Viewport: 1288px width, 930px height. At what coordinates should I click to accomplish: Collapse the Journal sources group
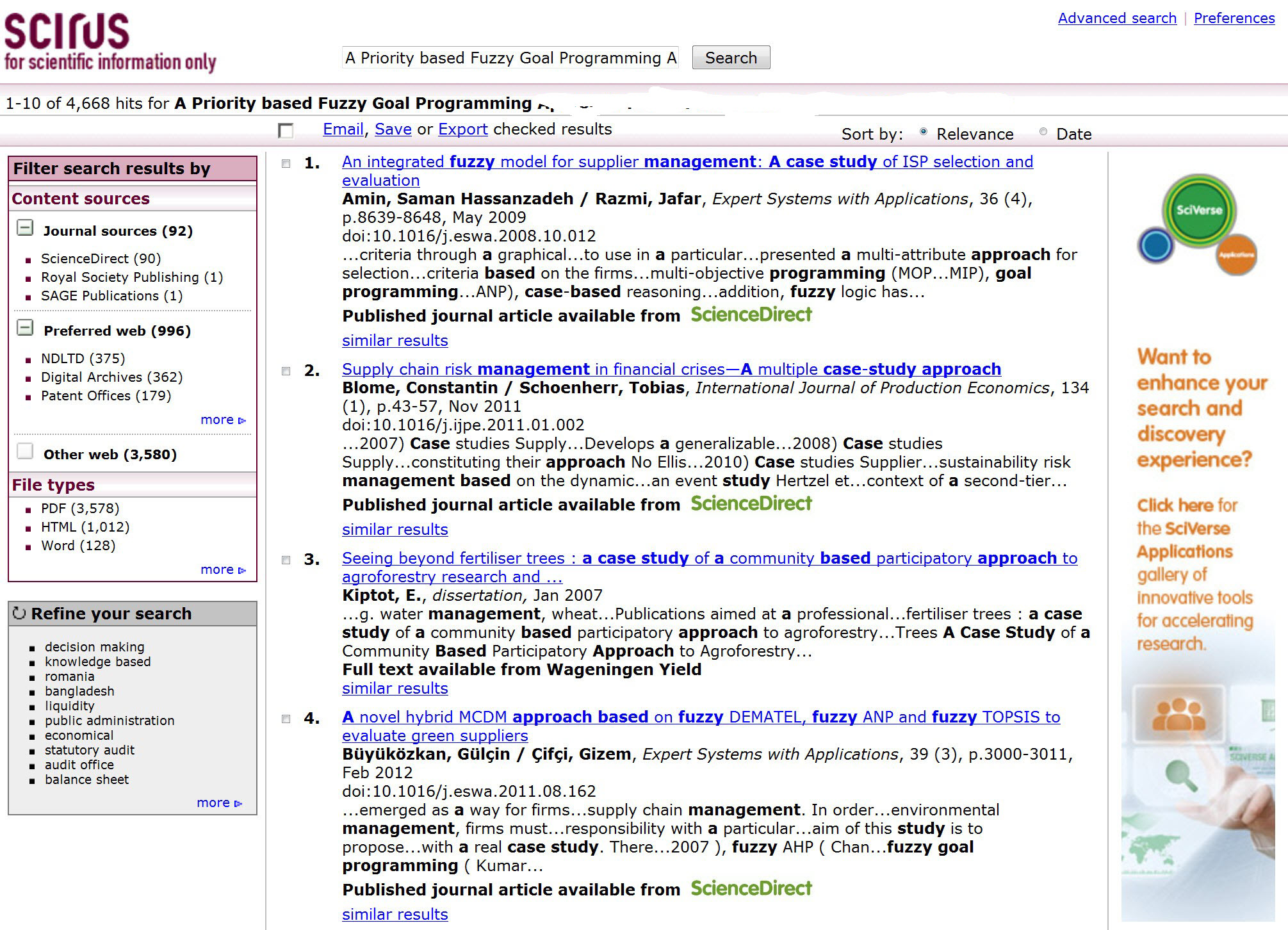tap(25, 228)
